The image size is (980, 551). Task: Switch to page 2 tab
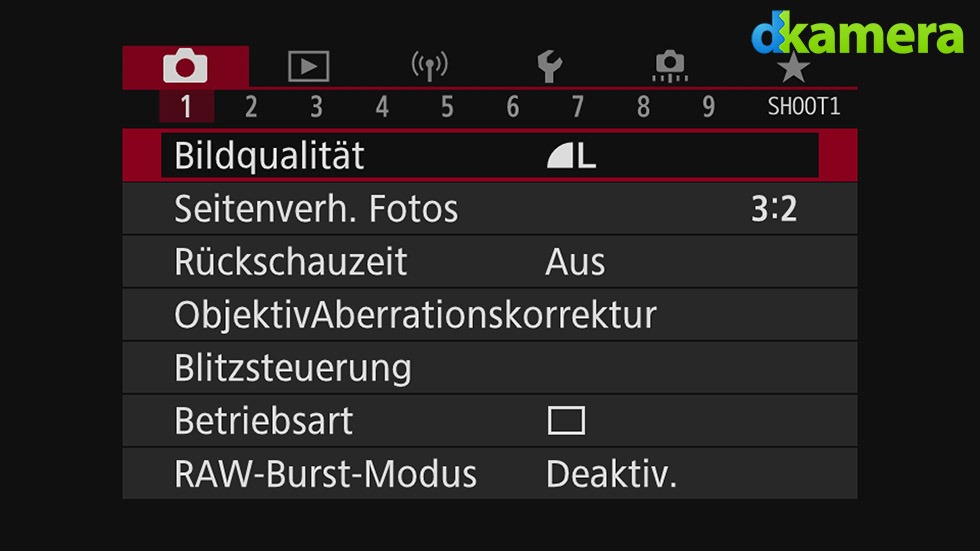click(251, 107)
